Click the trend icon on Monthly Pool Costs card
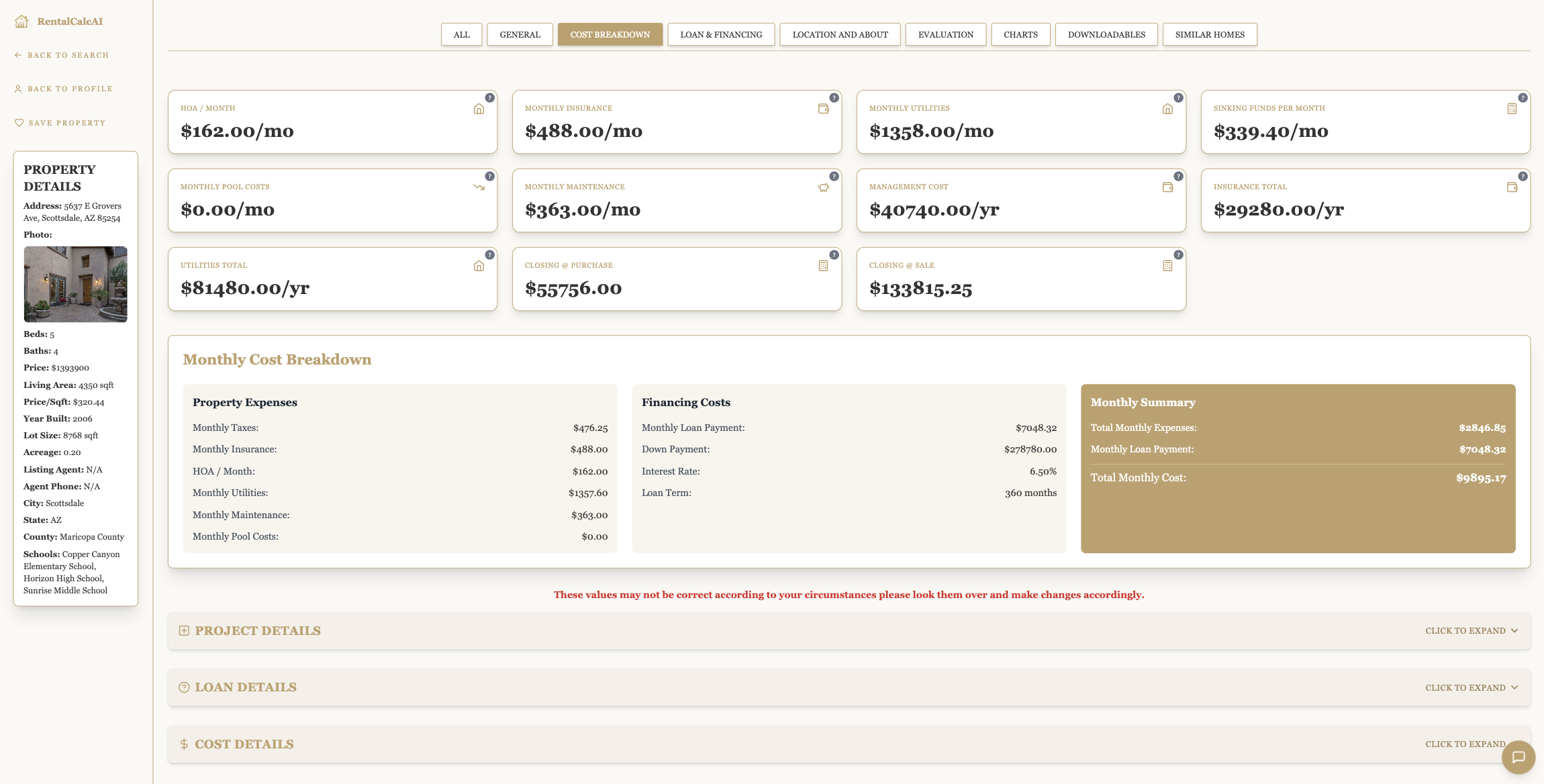 click(479, 187)
